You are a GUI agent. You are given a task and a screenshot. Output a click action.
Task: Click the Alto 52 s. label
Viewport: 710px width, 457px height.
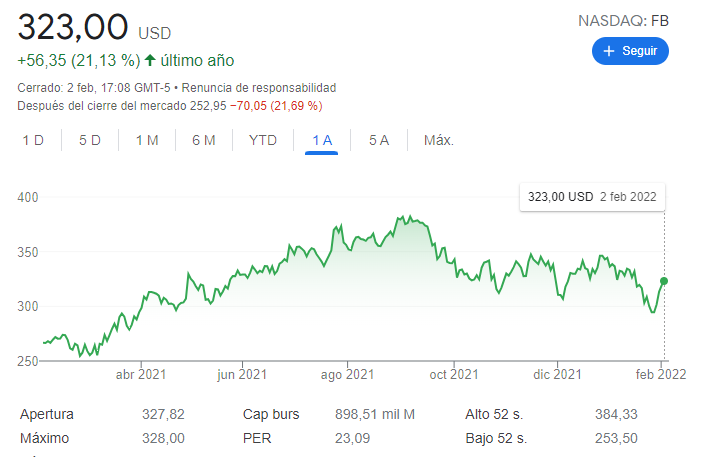[494, 414]
